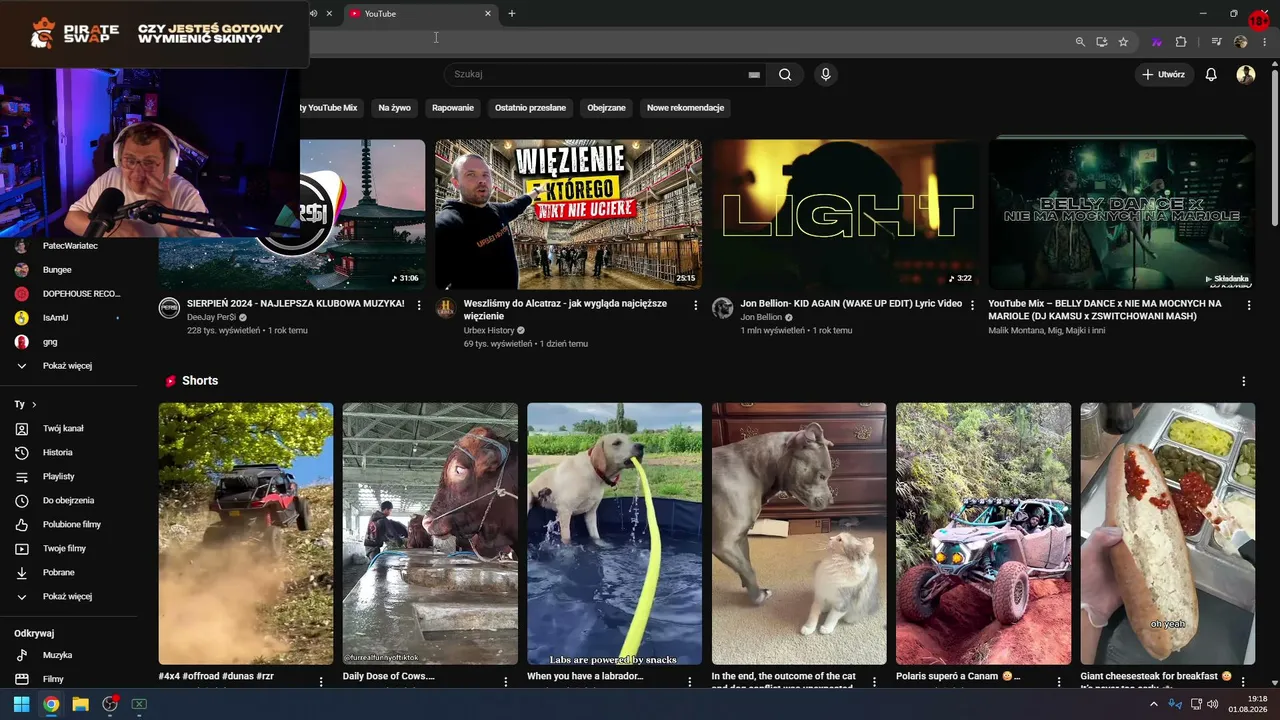
Task: Open the Xbox Game Bar taskbar icon
Action: [139, 704]
